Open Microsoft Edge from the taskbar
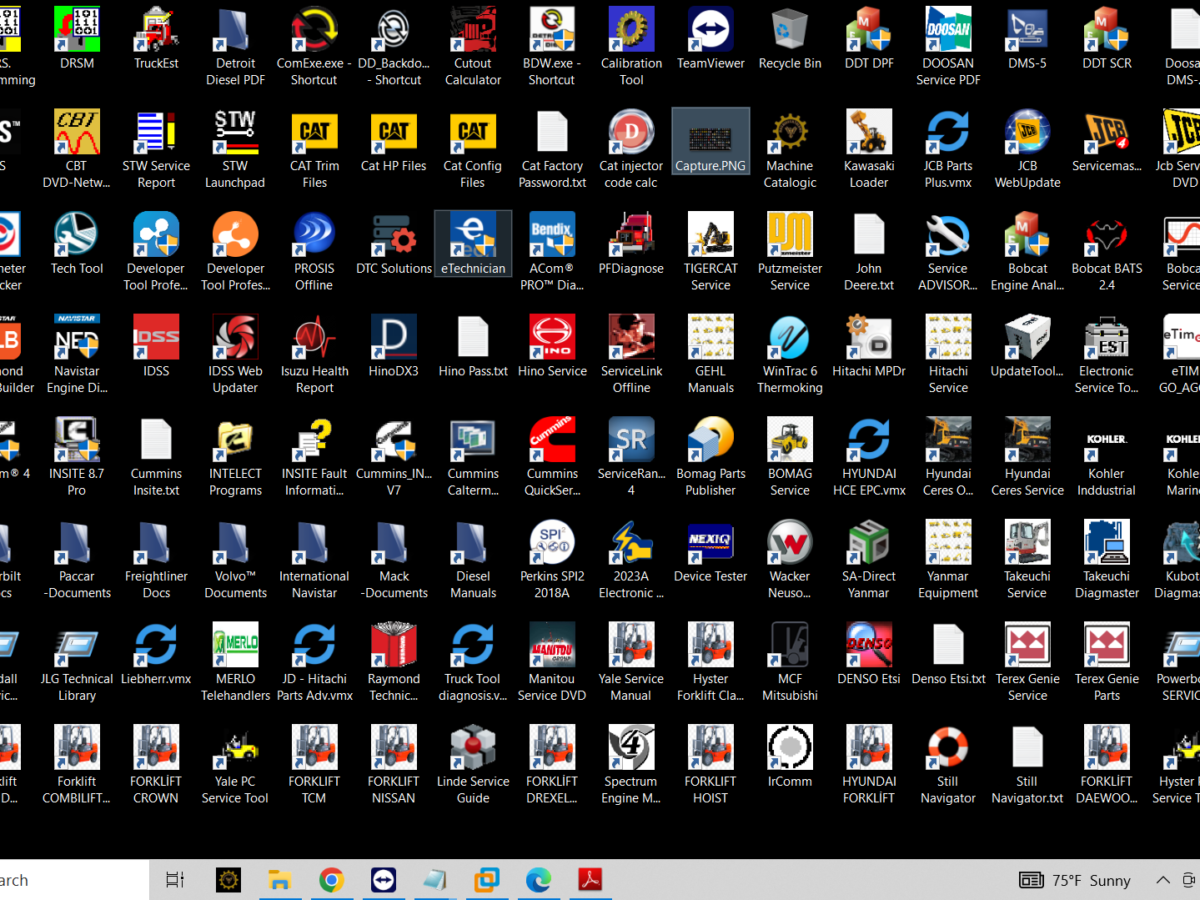This screenshot has height=900, width=1200. tap(538, 880)
